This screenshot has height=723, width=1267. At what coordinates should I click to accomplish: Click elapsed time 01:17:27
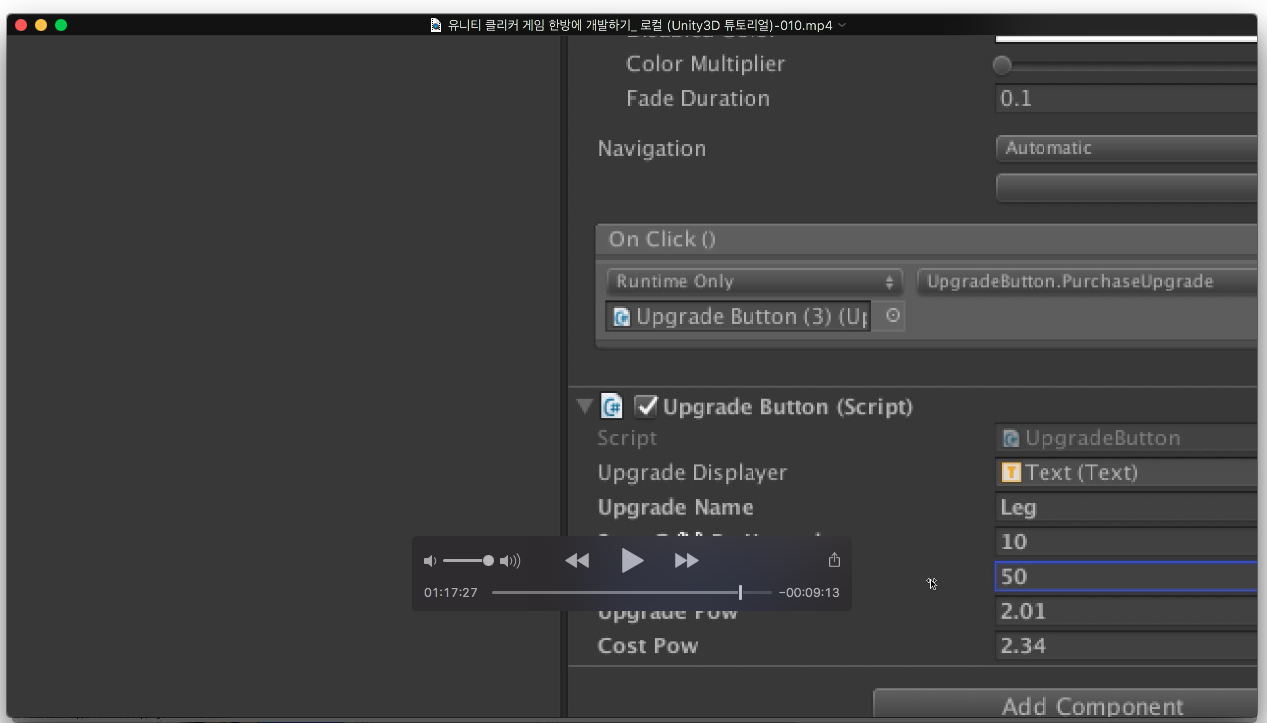tap(451, 593)
